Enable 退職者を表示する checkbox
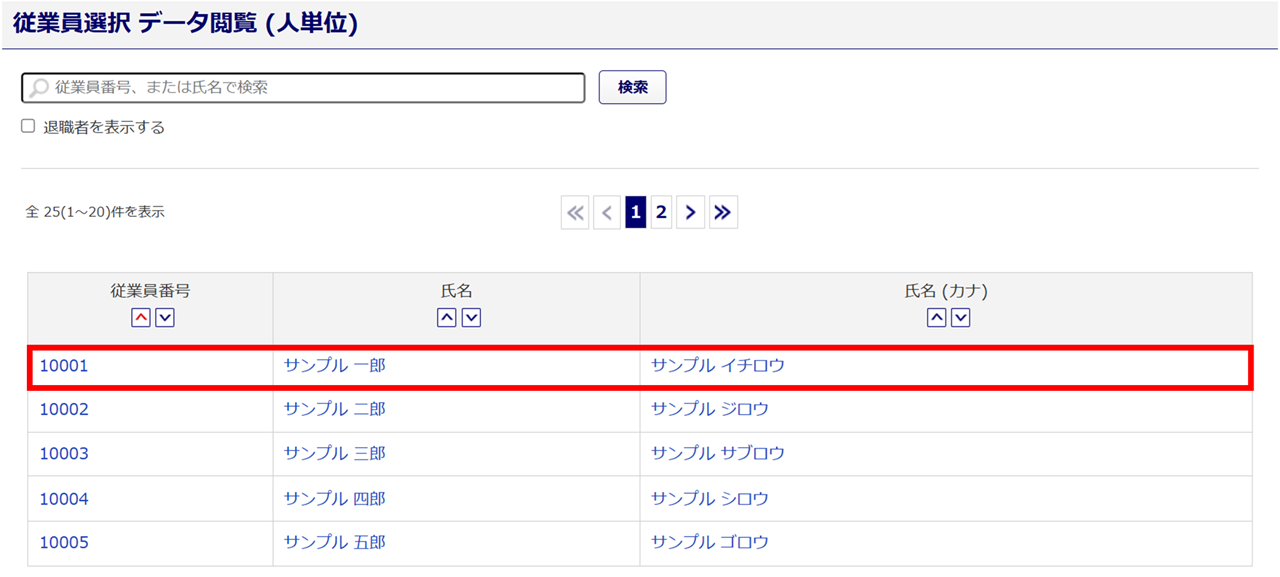 [x=28, y=127]
